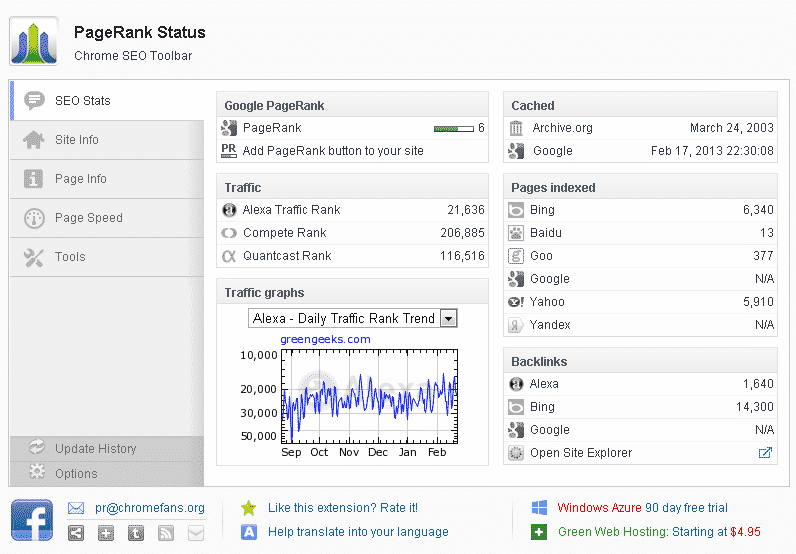Open the Quantcast Rank entry
Screen dimensions: 796x554
352,255
